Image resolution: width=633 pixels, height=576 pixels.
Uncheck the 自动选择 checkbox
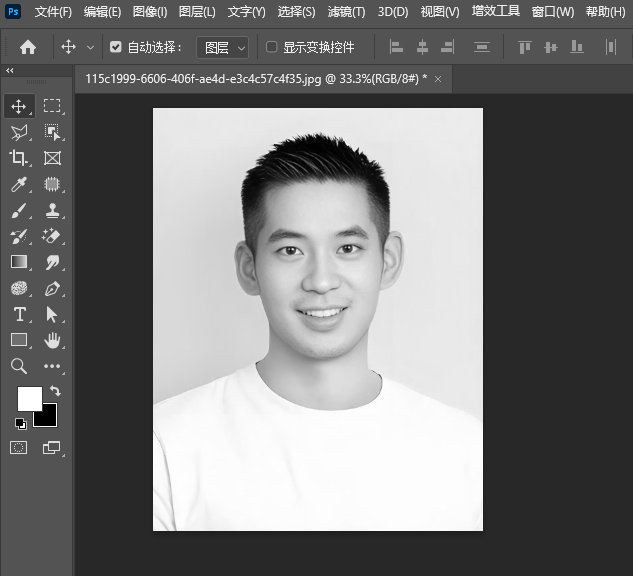coord(115,47)
